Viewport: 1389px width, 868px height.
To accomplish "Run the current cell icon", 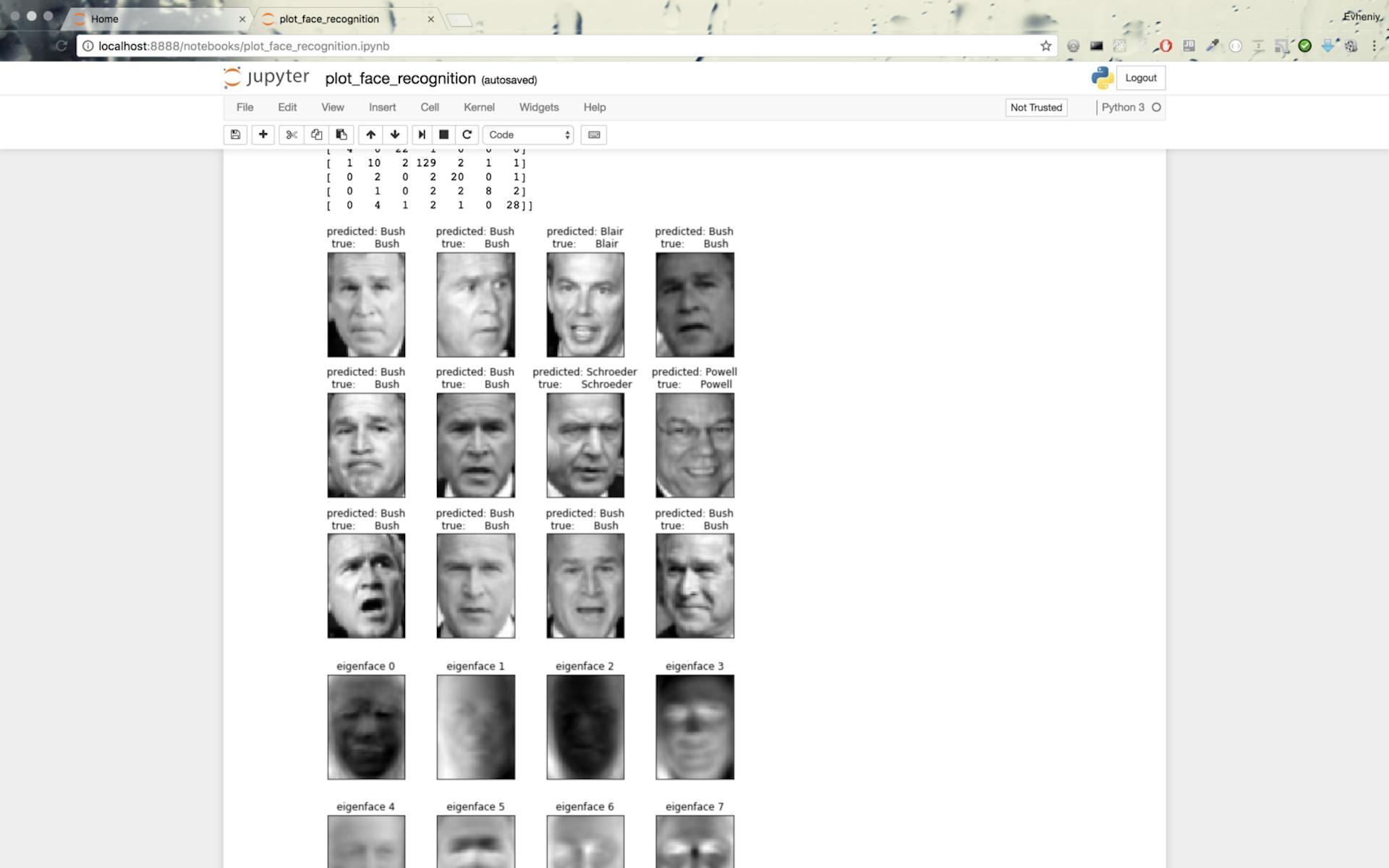I will 422,135.
